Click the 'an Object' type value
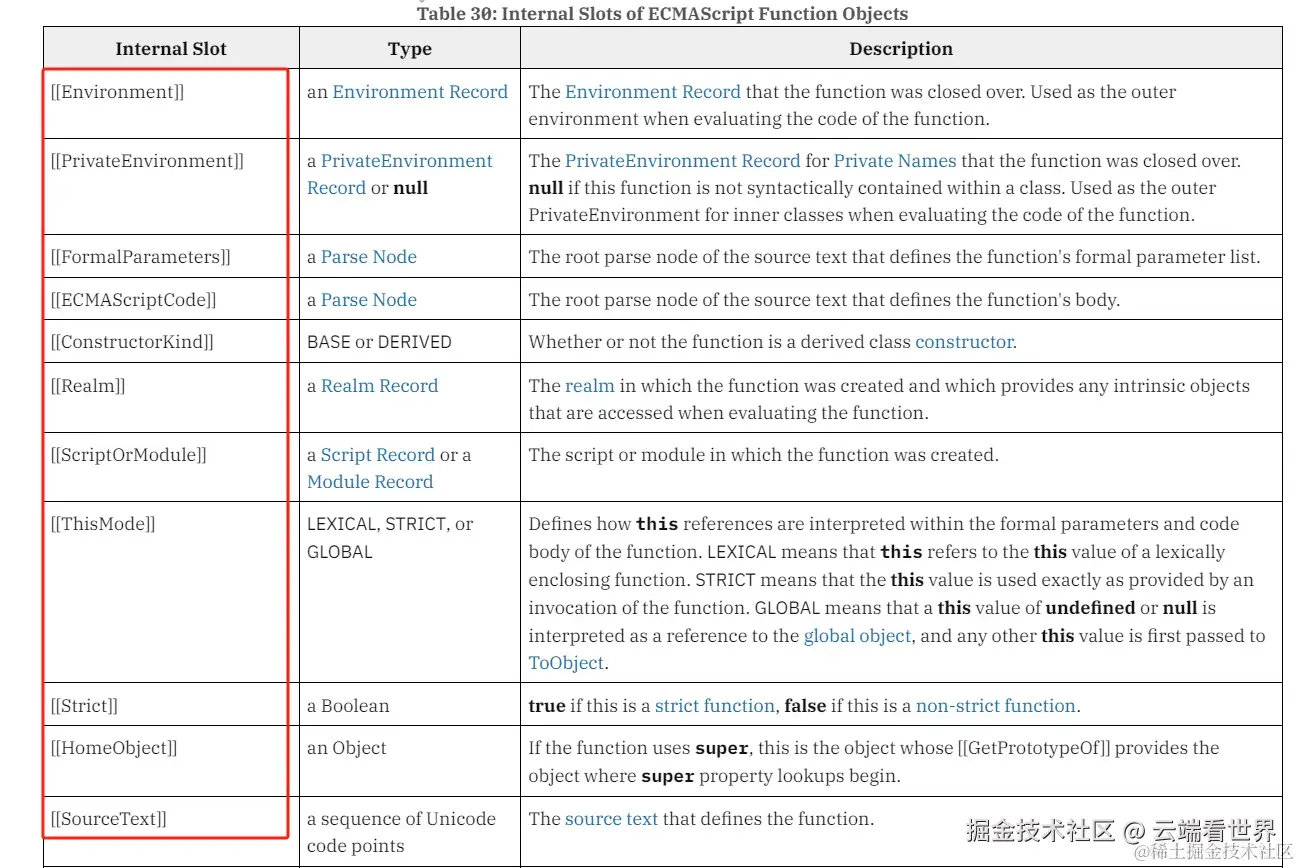This screenshot has width=1300, height=868. point(346,748)
